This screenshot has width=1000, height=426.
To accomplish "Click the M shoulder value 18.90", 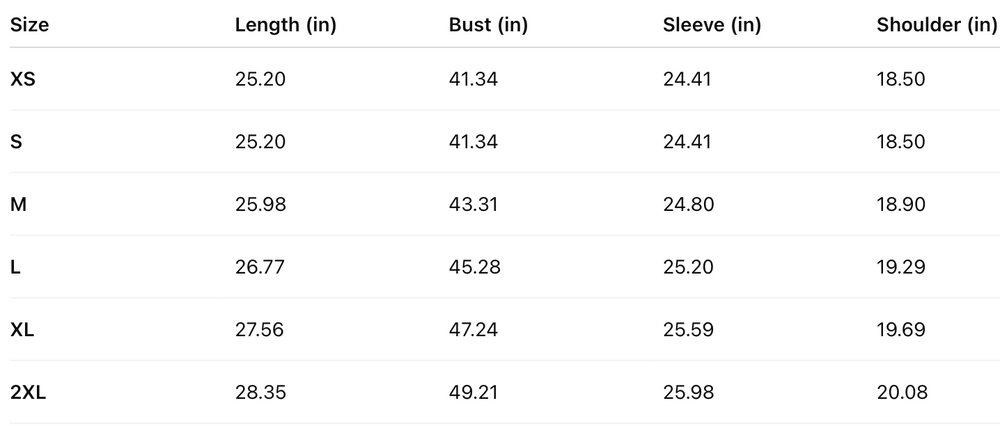I will click(901, 205).
